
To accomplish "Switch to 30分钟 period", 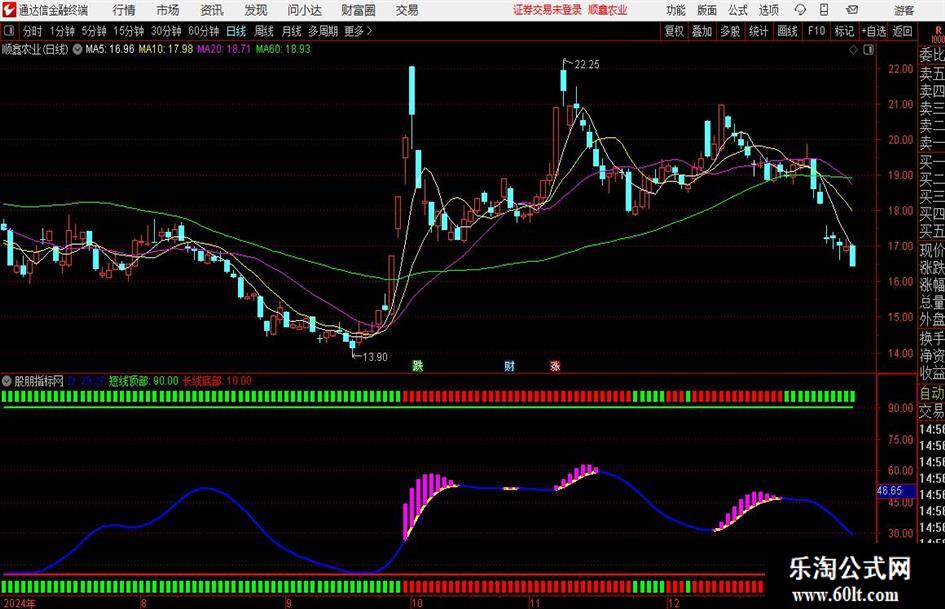I will point(166,31).
